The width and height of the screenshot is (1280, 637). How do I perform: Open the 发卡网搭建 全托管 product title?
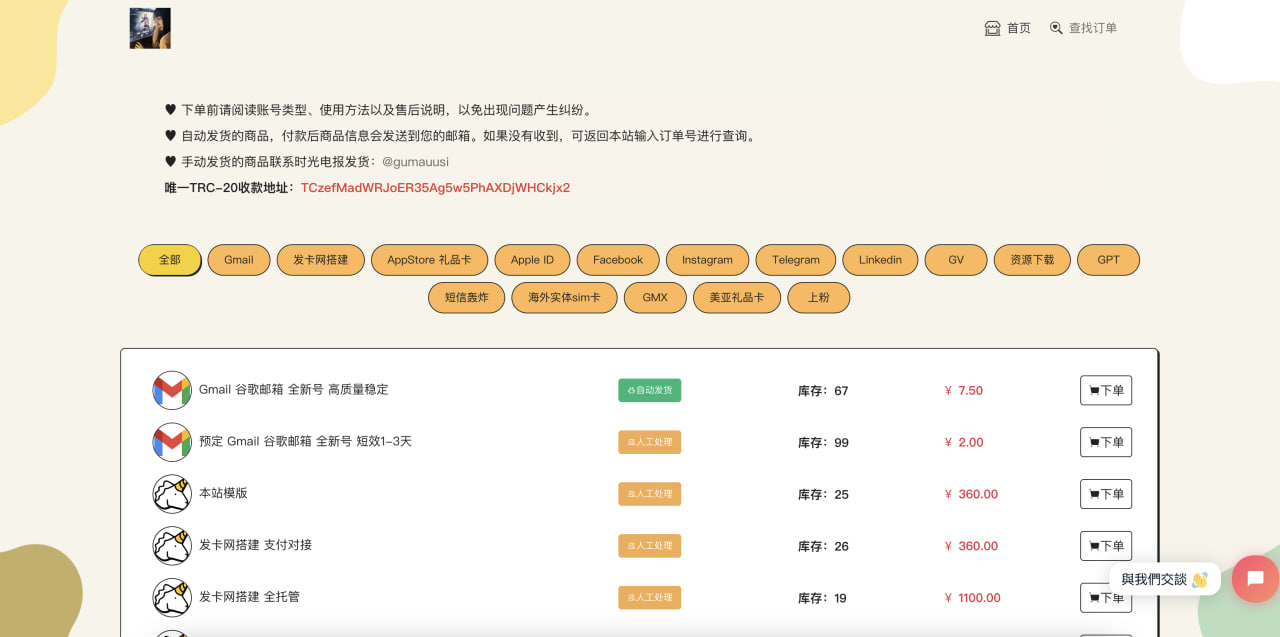coord(249,597)
